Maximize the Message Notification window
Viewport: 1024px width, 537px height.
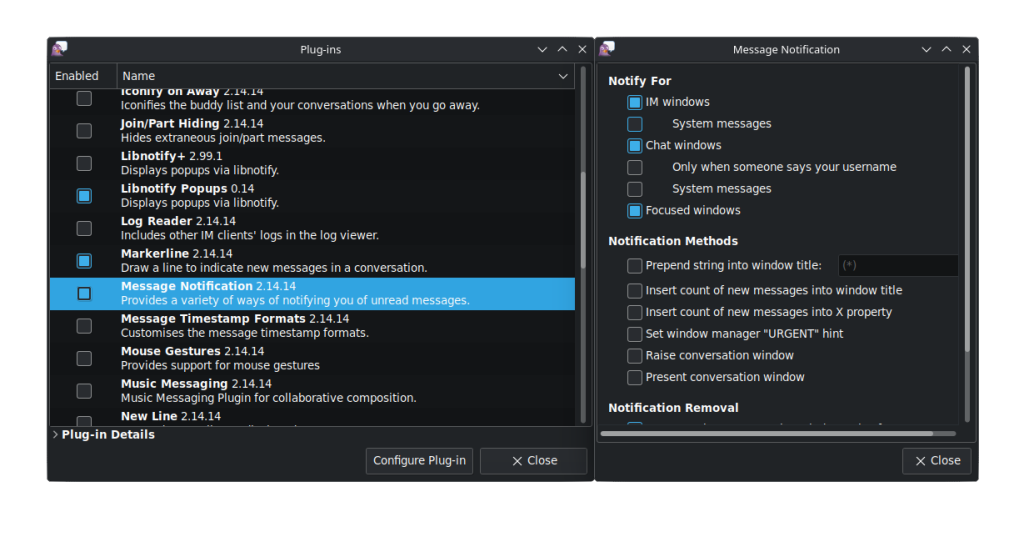coord(946,50)
